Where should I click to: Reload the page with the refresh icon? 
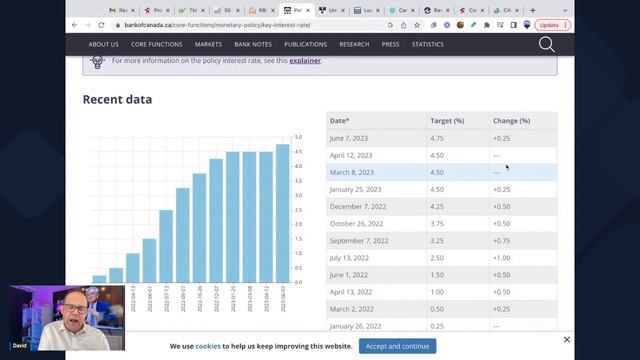(x=101, y=25)
